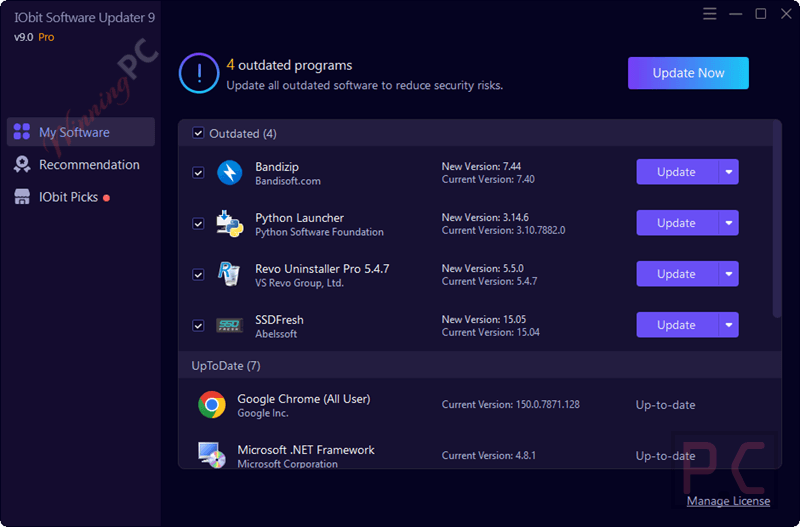This screenshot has width=800, height=527.
Task: Select the Microsoft .NET Framework name
Action: coord(306,450)
